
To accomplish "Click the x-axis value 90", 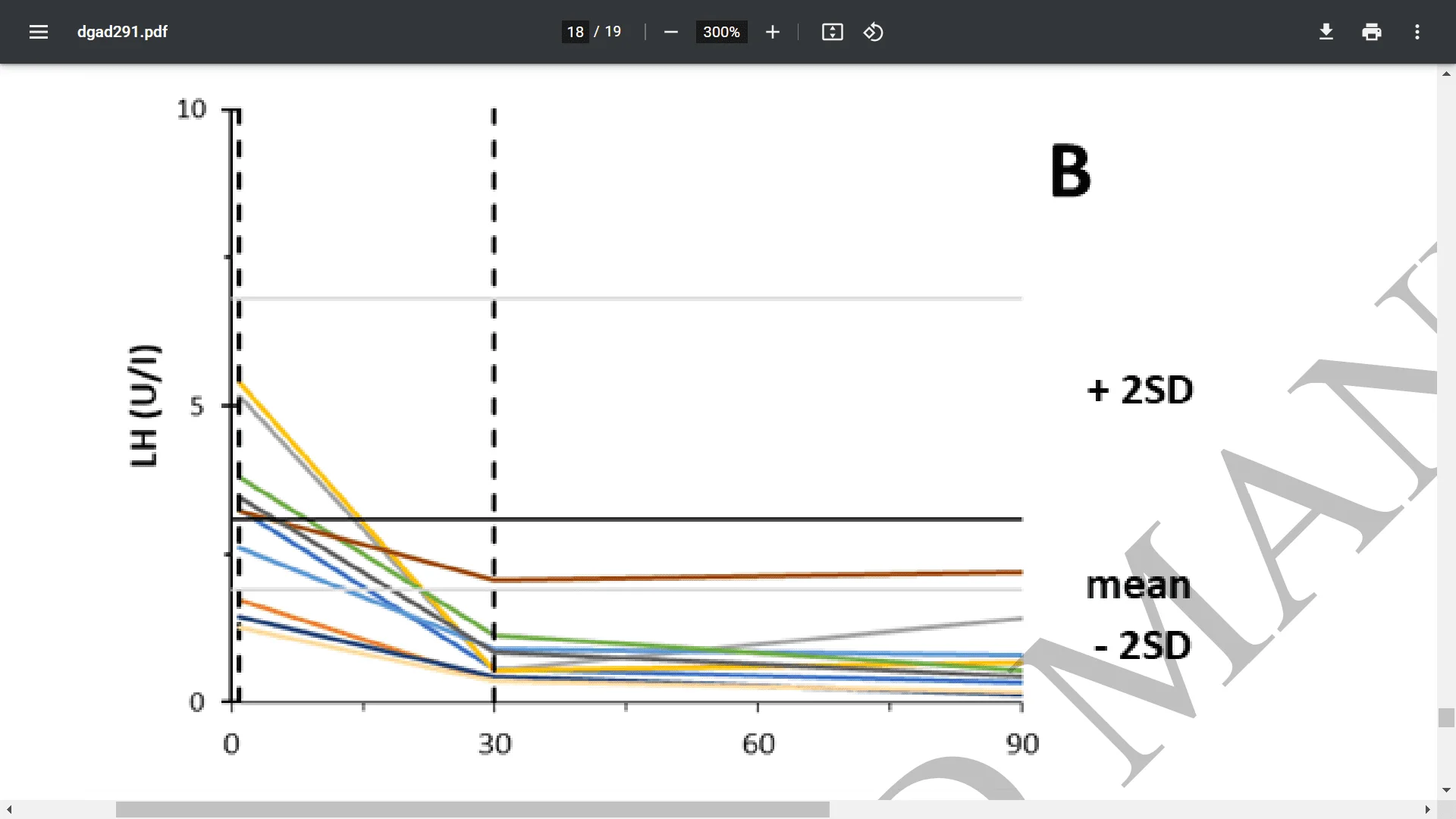I will pos(1022,744).
